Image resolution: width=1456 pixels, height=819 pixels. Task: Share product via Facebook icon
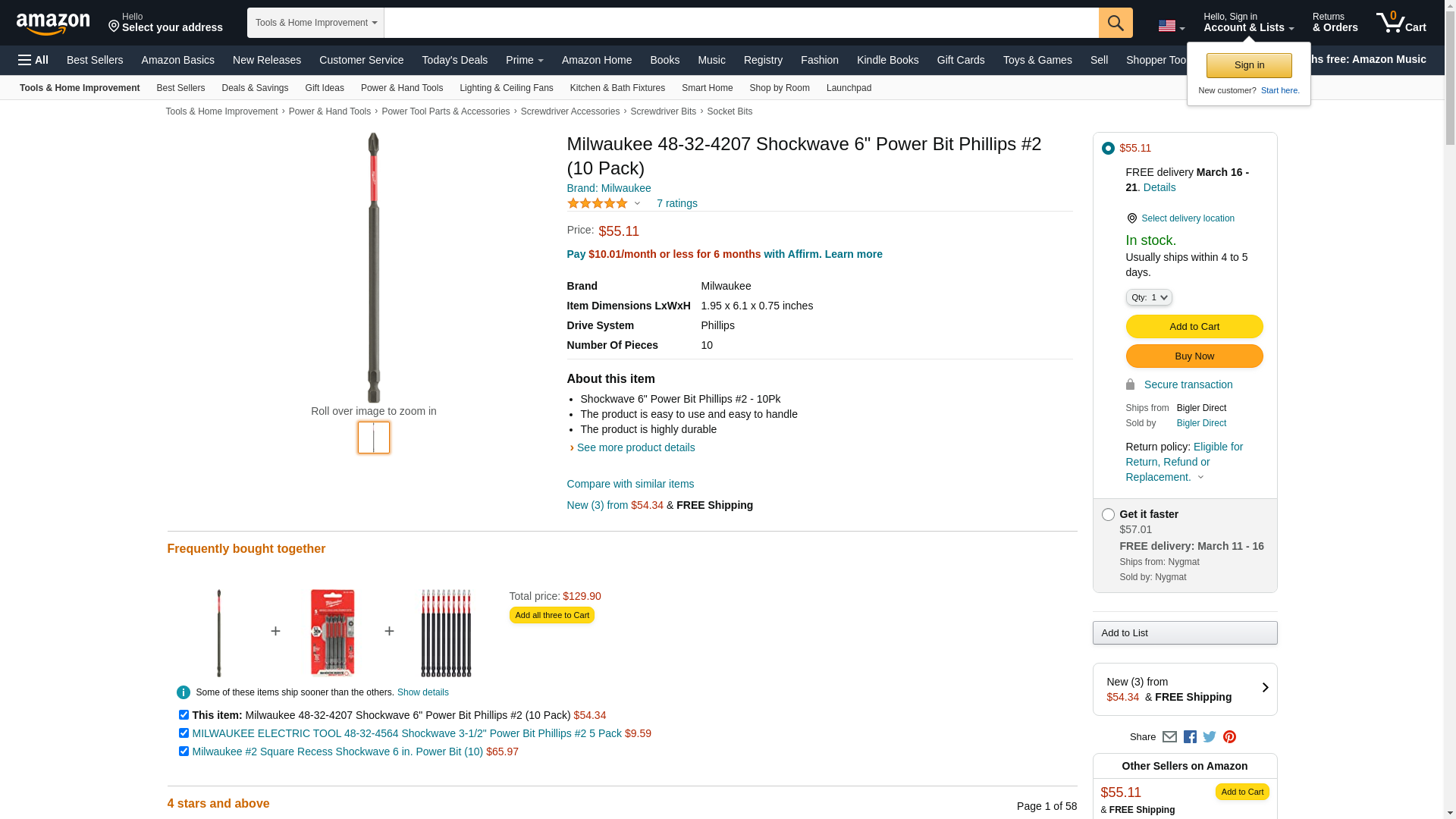[x=1190, y=737]
